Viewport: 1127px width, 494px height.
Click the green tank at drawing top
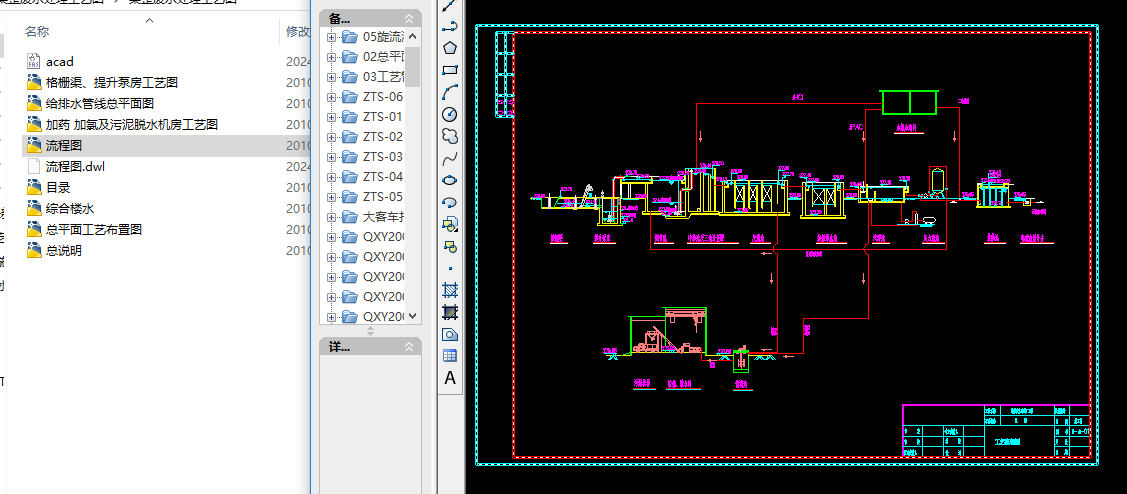pyautogui.click(x=910, y=102)
